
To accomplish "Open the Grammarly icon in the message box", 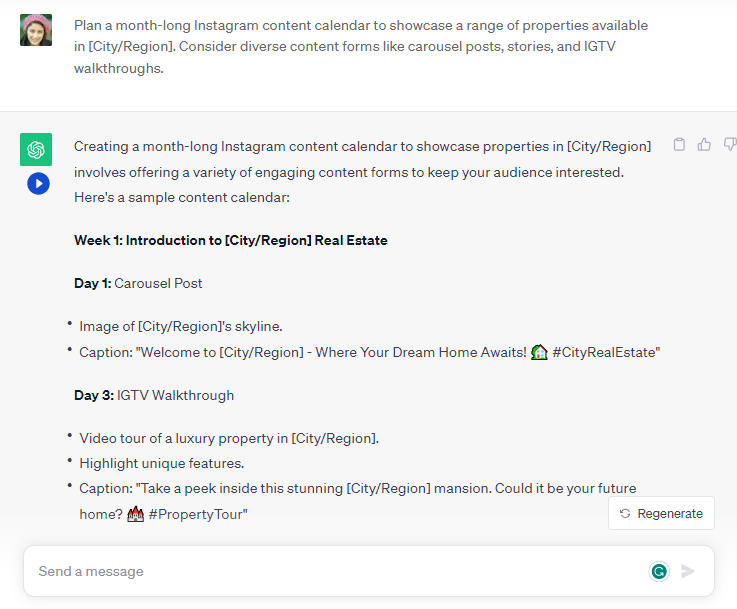I will coord(659,571).
